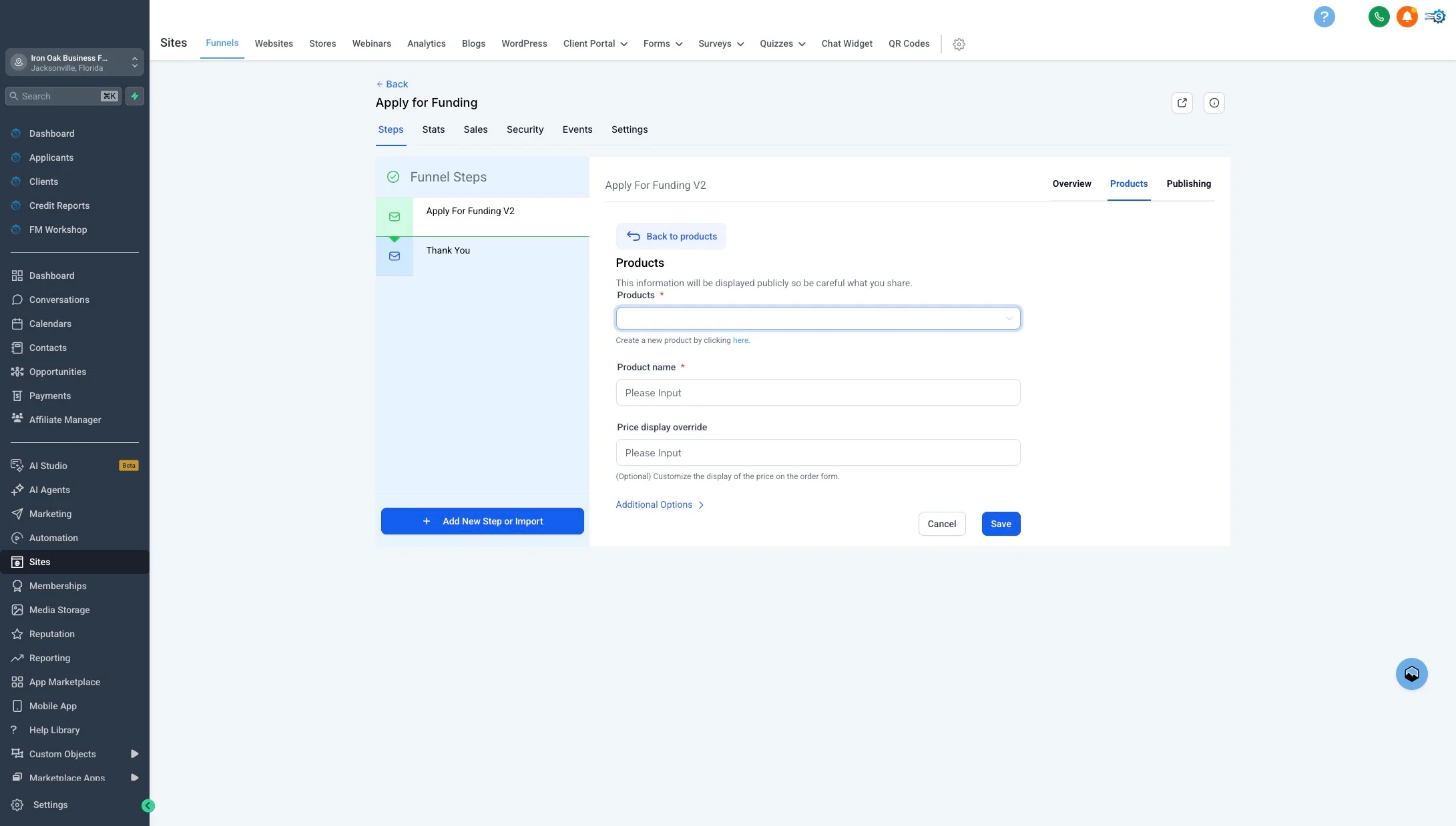Switch to the Publishing tab

pos(1188,183)
